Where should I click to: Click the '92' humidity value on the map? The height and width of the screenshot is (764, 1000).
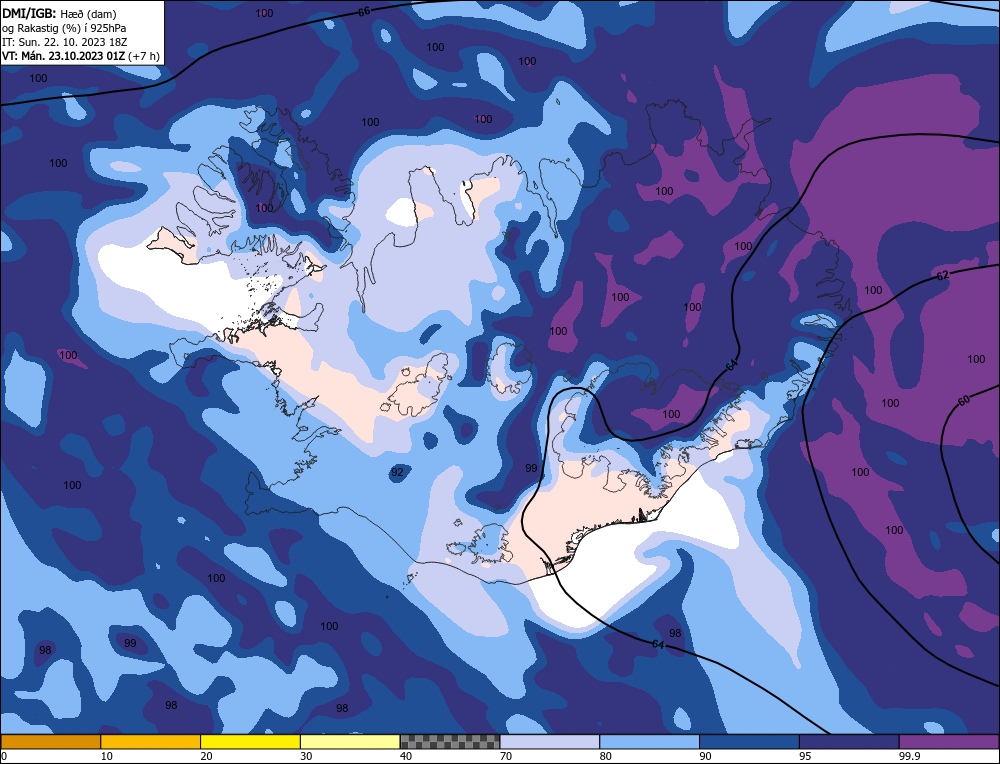[397, 473]
